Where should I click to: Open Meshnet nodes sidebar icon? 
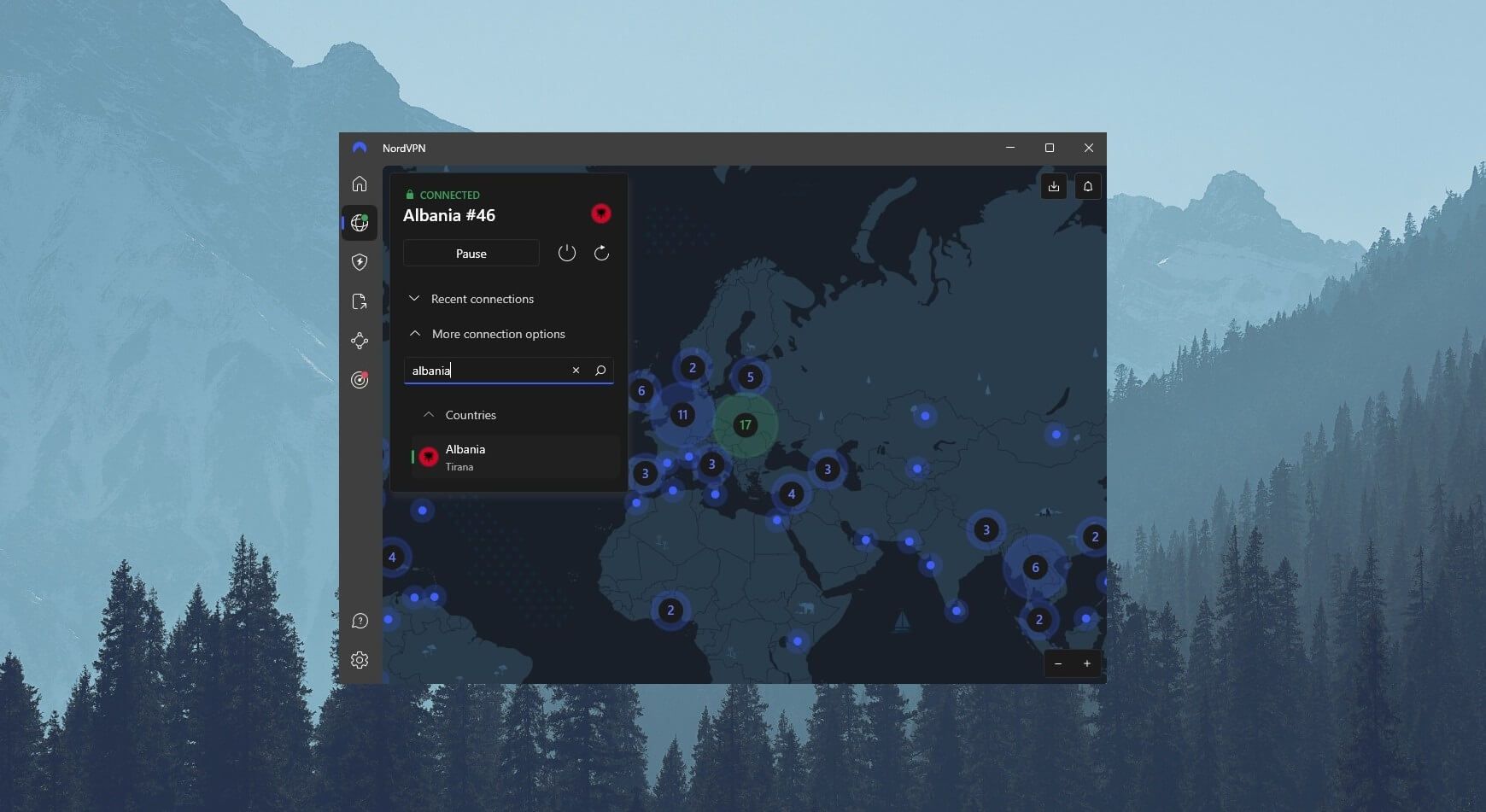coord(360,341)
